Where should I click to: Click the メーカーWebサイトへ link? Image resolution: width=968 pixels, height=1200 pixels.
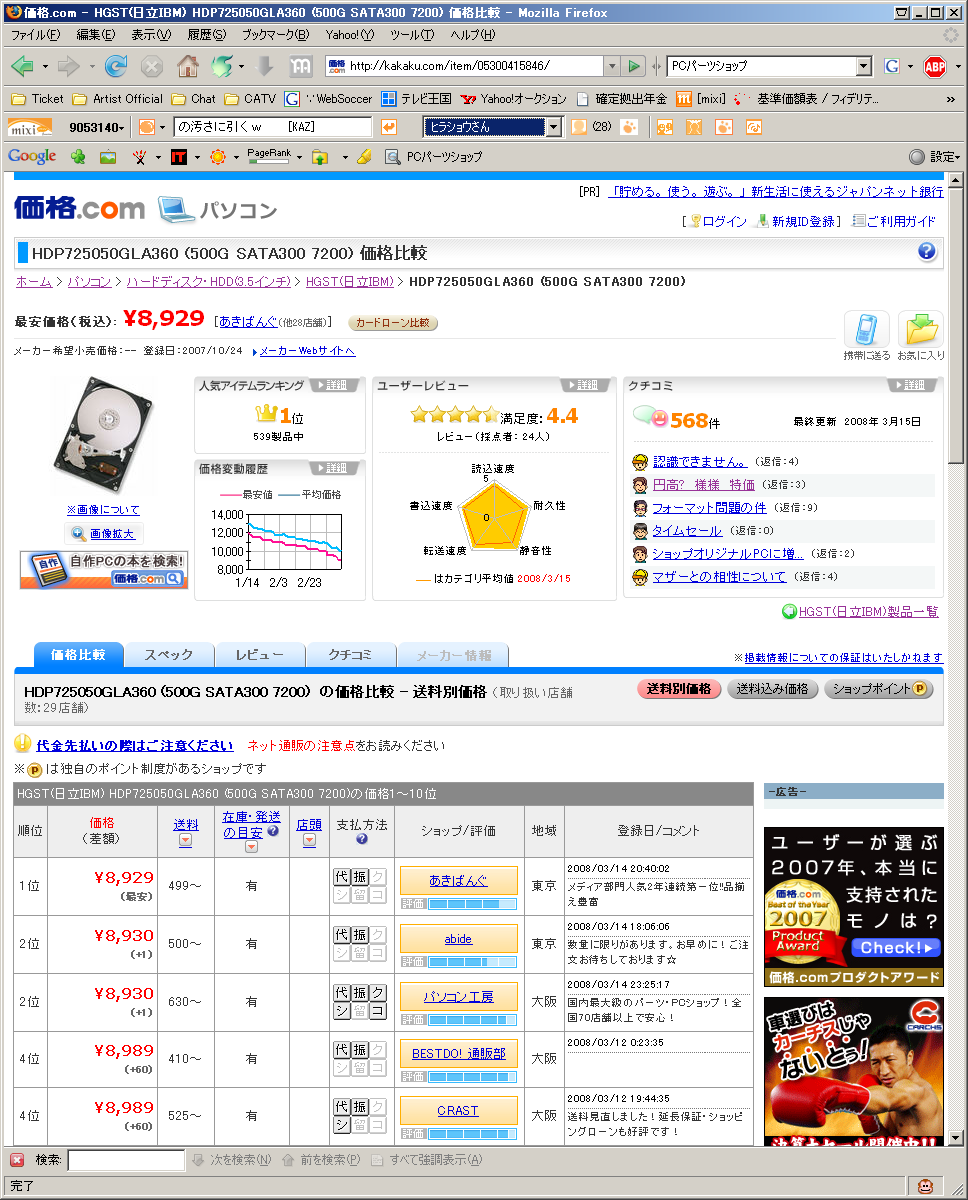point(307,351)
